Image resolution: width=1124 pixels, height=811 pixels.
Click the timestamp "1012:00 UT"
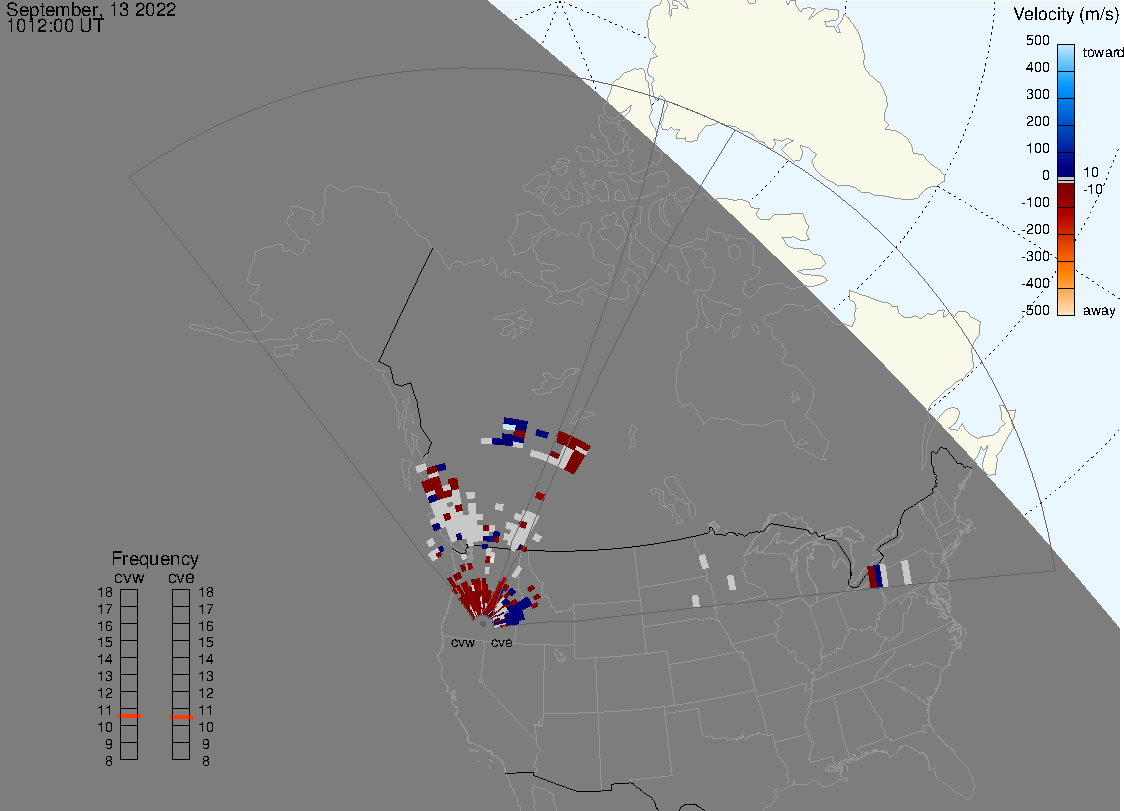click(x=55, y=26)
